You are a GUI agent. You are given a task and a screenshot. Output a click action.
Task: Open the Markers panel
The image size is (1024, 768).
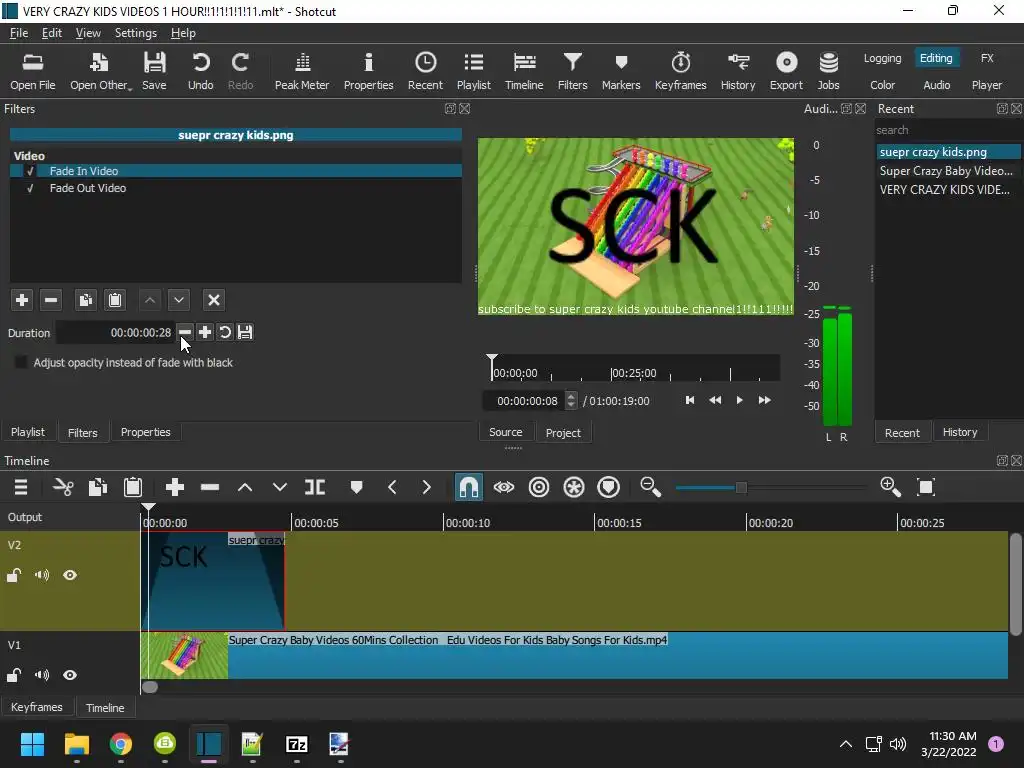click(x=621, y=71)
